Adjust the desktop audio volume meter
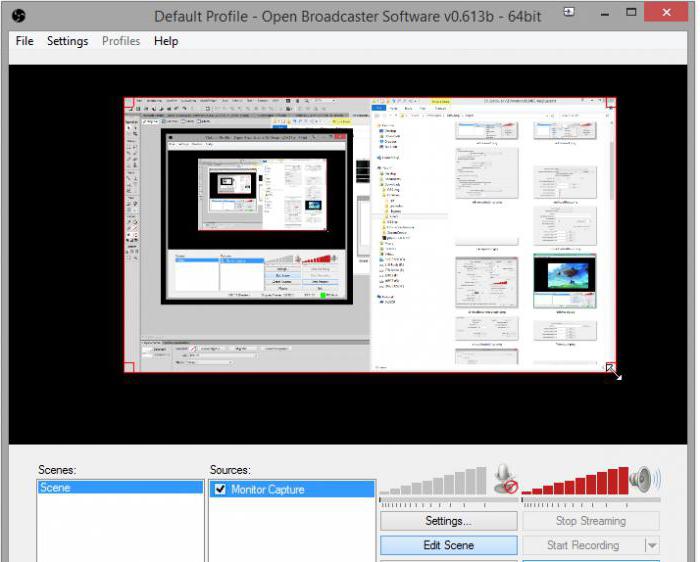The width and height of the screenshot is (700, 562). click(x=575, y=480)
